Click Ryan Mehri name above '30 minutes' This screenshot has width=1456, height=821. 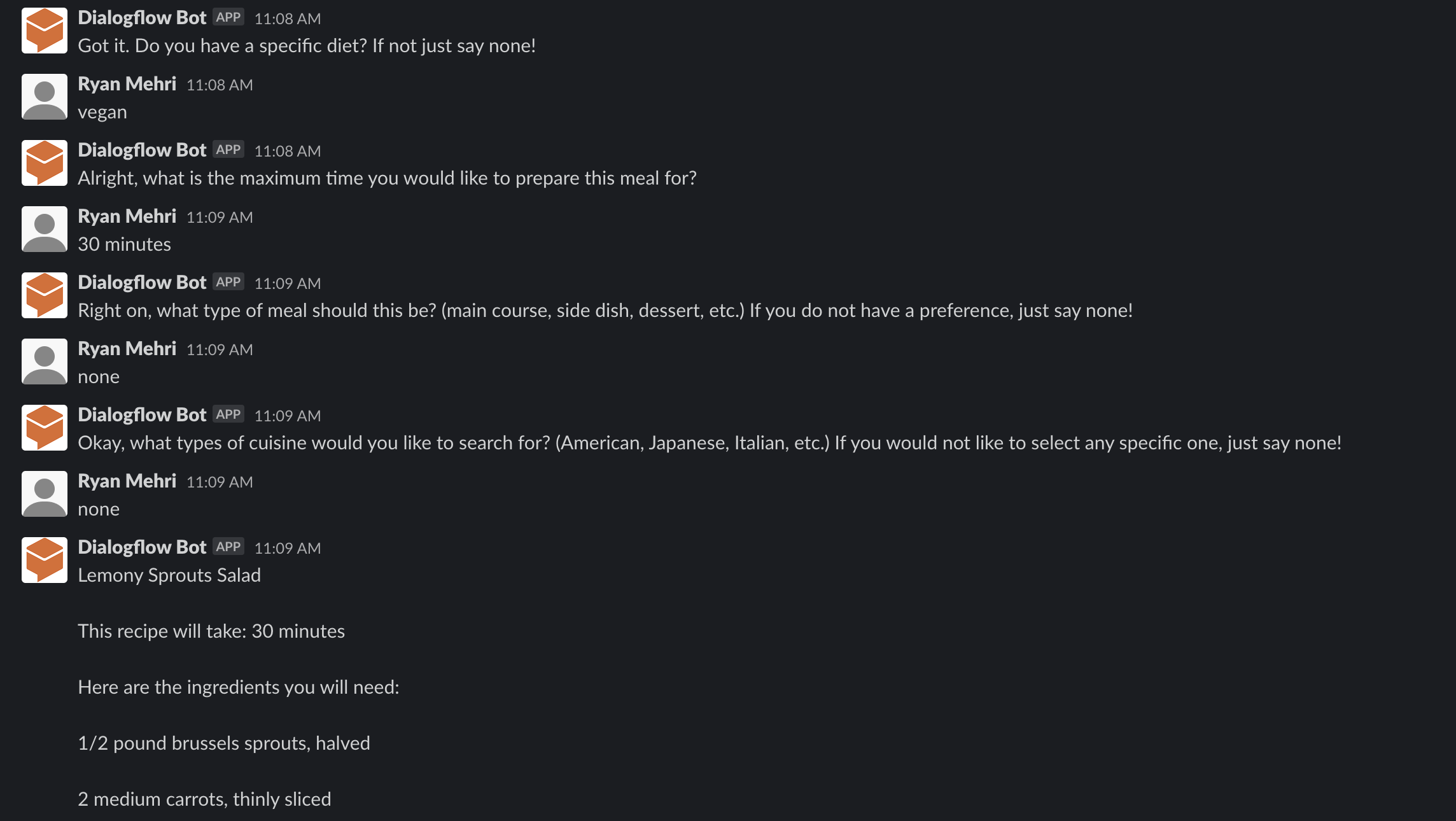(x=127, y=216)
